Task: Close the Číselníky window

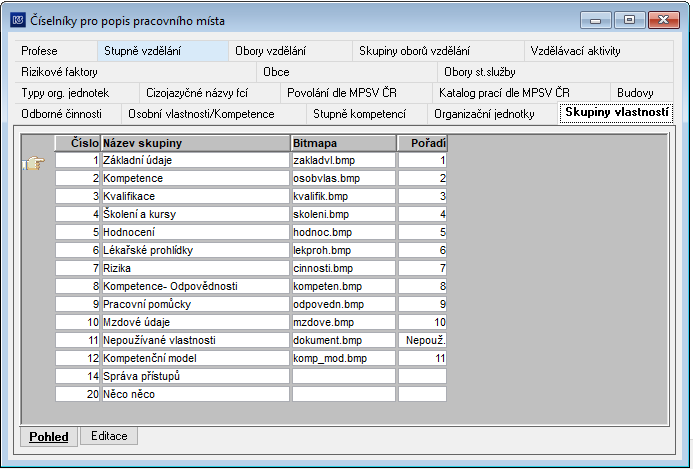Action: [663, 20]
